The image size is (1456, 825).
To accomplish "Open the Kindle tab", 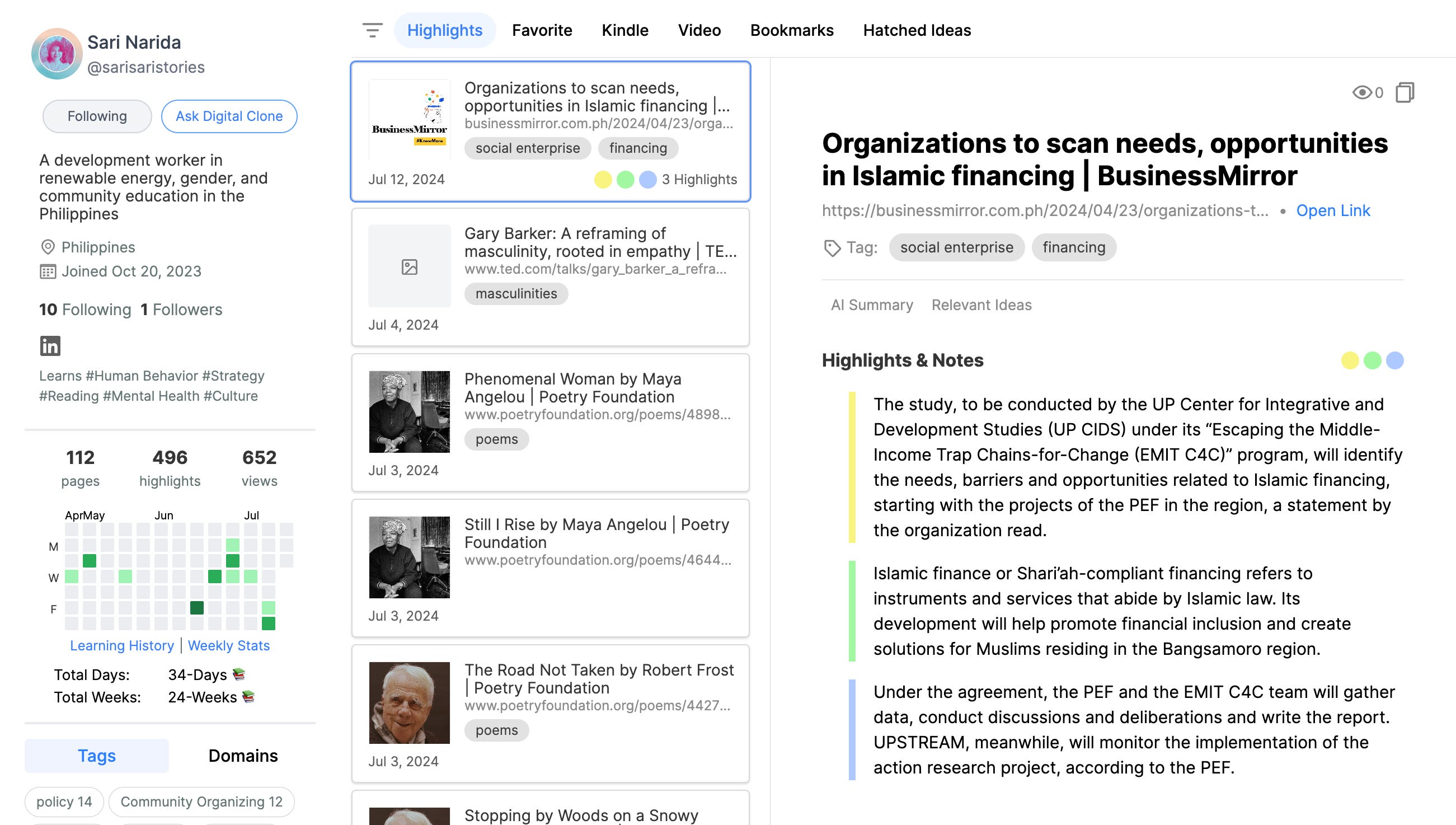I will pyautogui.click(x=624, y=30).
